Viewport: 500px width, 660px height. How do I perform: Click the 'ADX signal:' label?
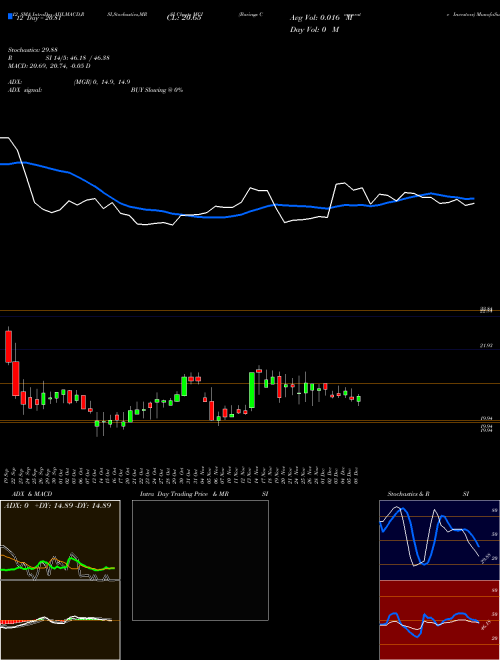click(x=25, y=90)
